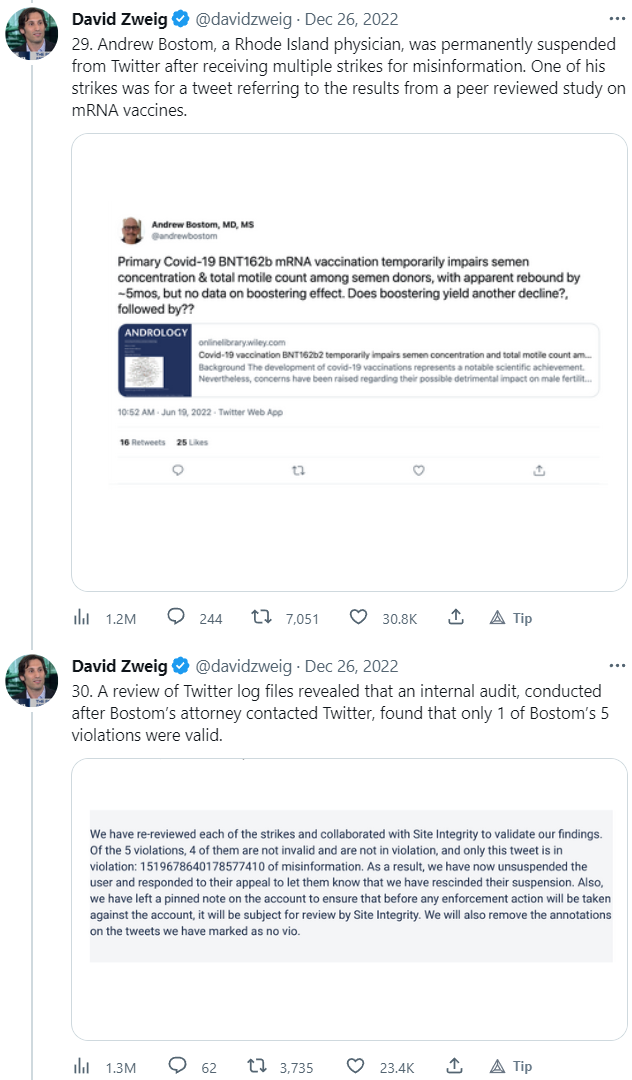View analytics for tweet with 1.3M views
The width and height of the screenshot is (632, 1080).
coord(82,1066)
